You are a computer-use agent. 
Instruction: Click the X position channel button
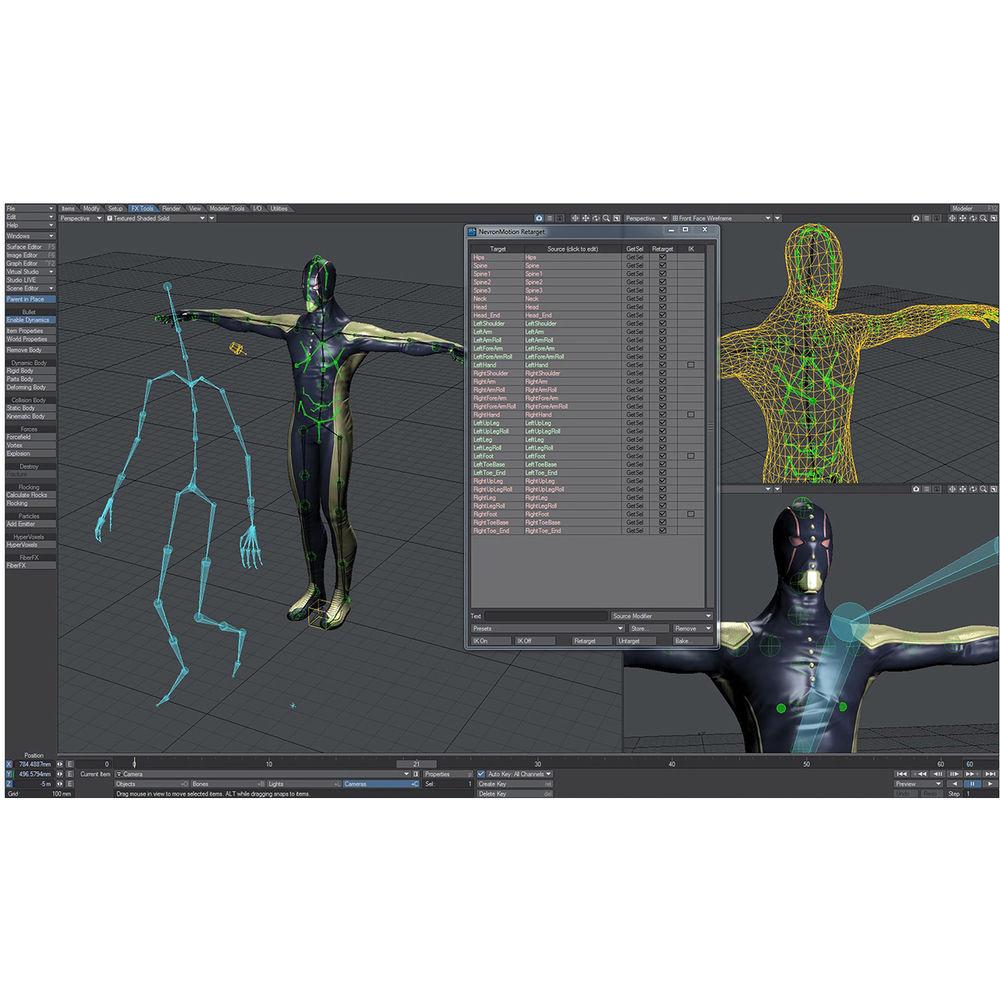point(11,764)
